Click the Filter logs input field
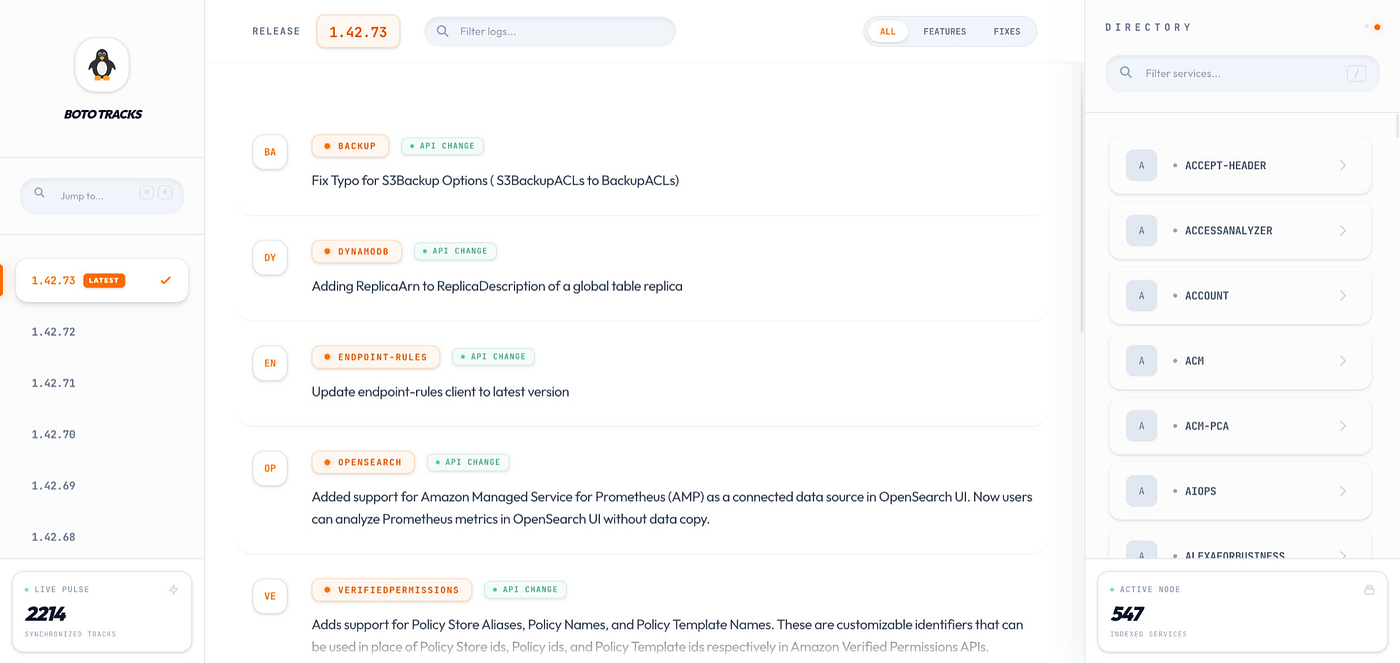Viewport: 1400px width, 663px height. tap(550, 32)
